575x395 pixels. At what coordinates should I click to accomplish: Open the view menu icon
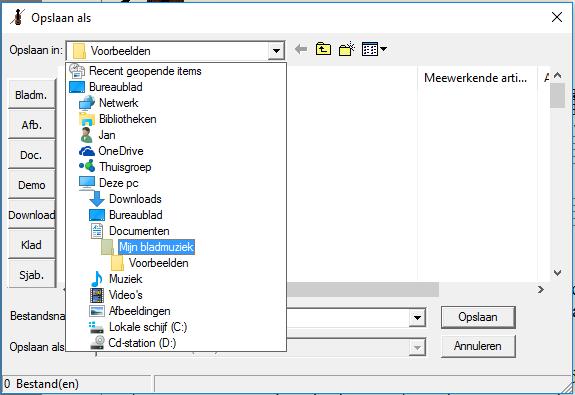click(374, 49)
